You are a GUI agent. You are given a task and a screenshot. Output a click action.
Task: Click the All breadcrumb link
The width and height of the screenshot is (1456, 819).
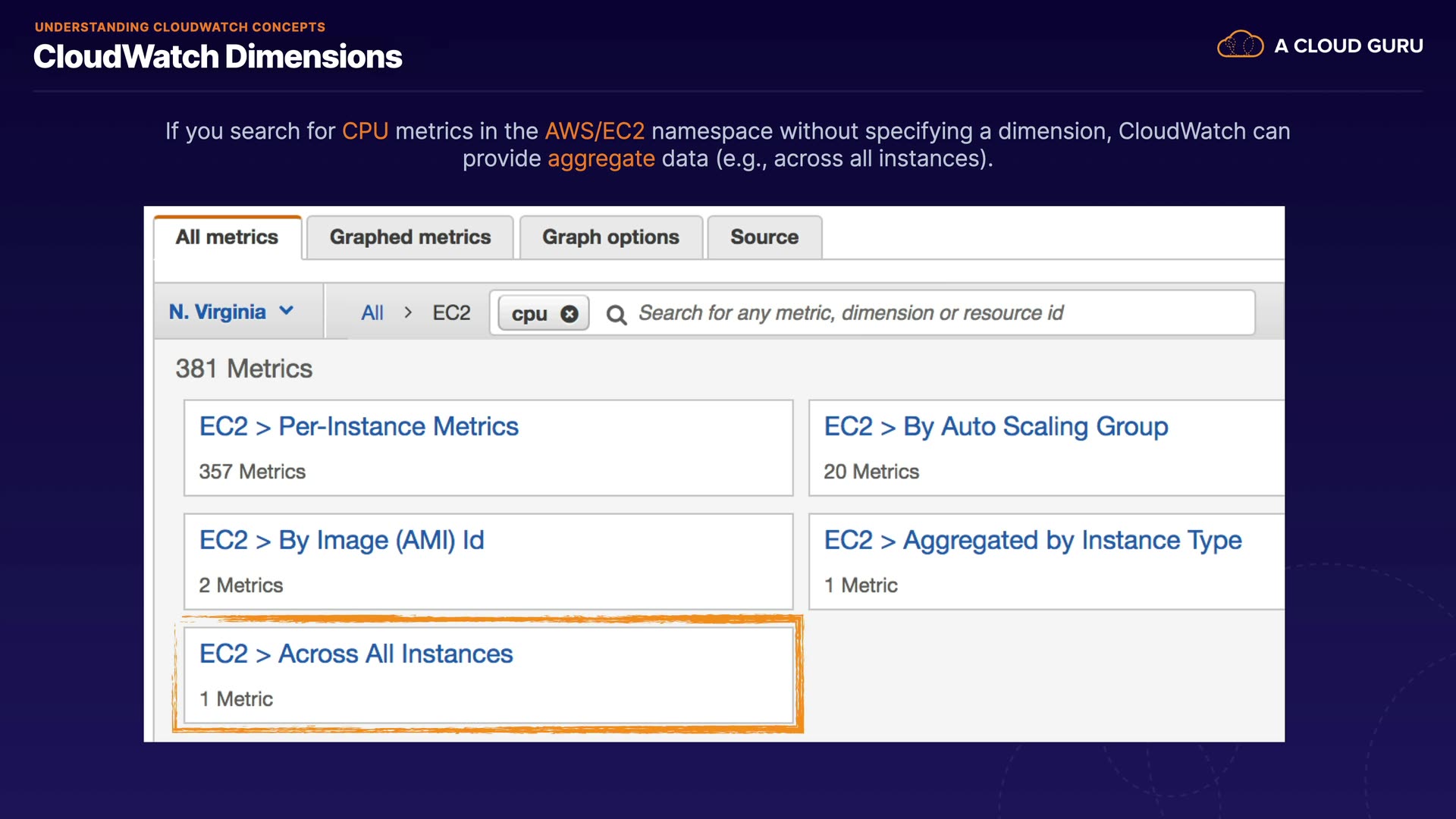coord(372,312)
